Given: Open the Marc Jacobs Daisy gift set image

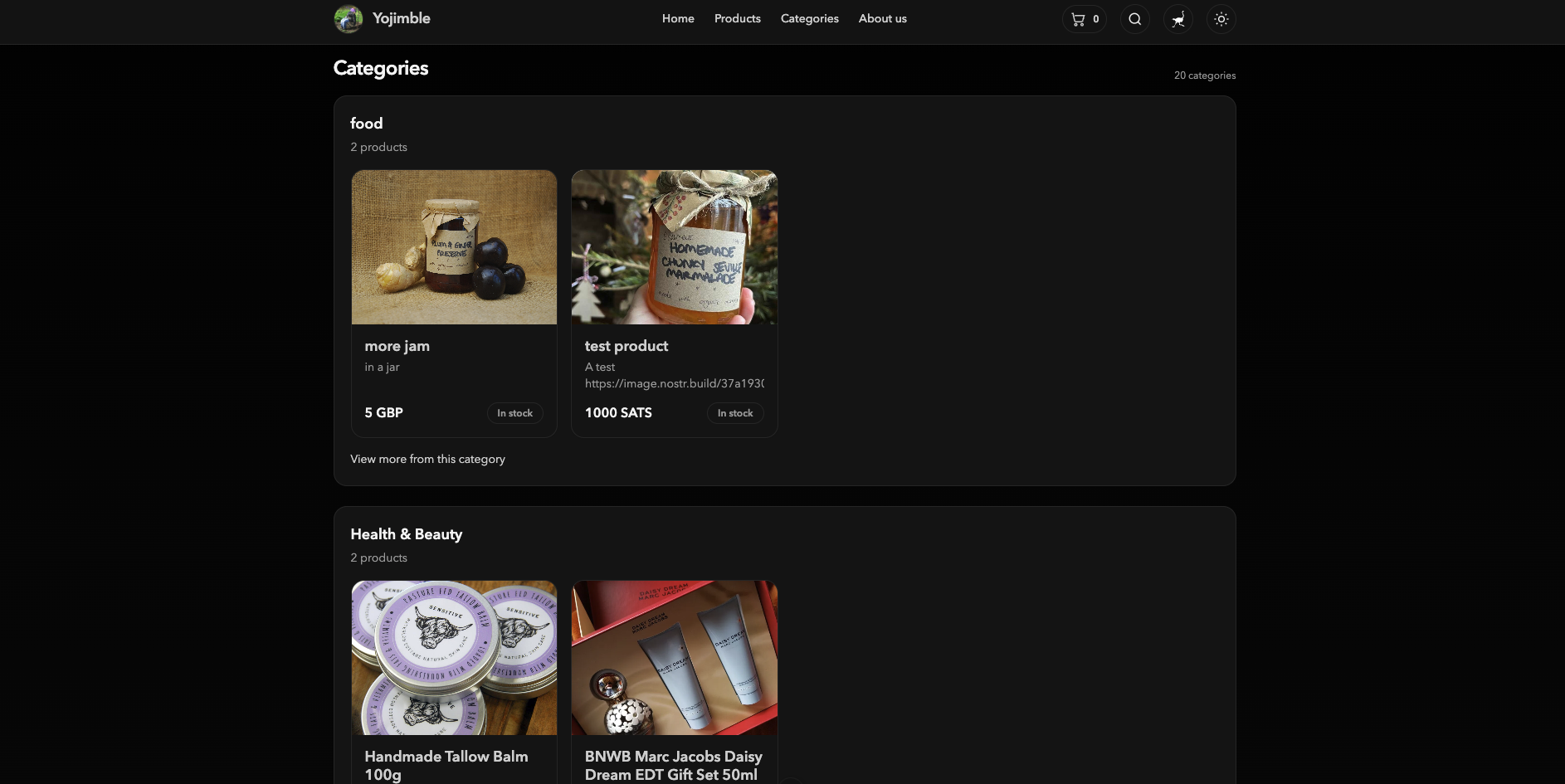Looking at the screenshot, I should tap(675, 658).
